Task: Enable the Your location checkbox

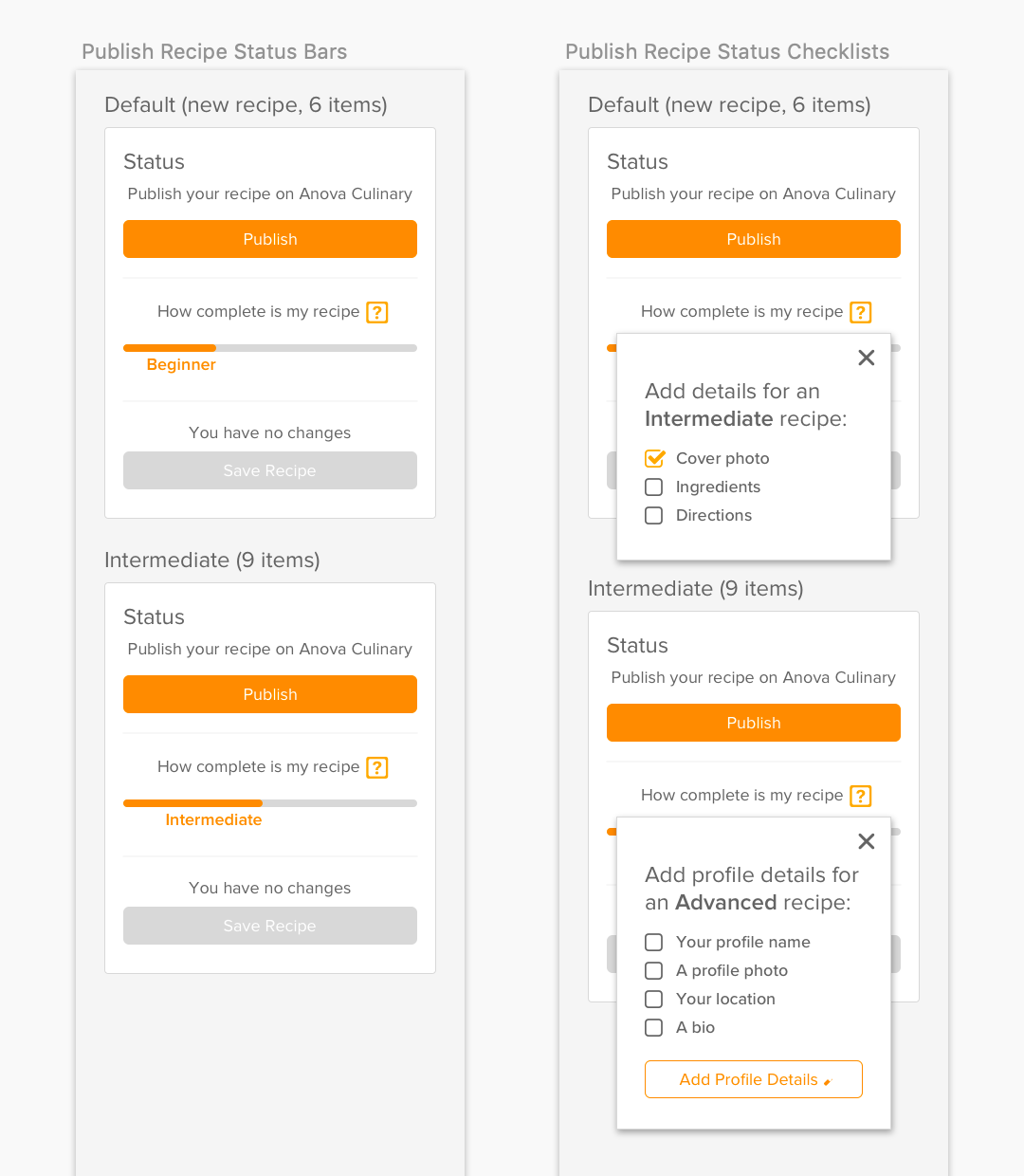Action: 654,999
